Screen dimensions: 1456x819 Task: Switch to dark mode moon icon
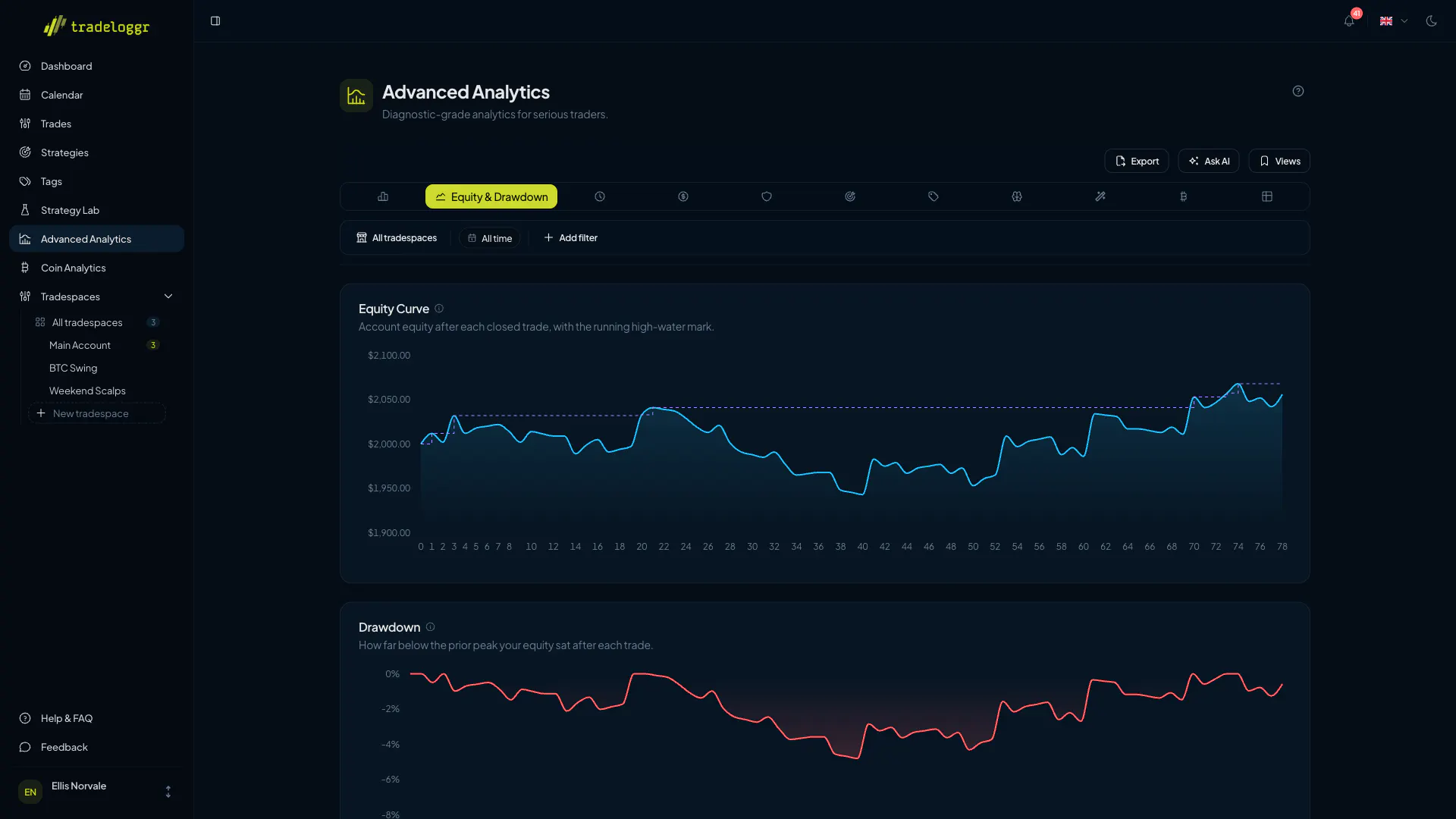pos(1431,21)
